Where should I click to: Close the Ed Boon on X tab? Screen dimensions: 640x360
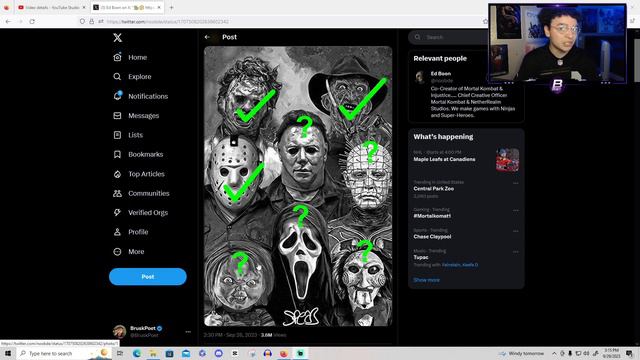[159, 7]
